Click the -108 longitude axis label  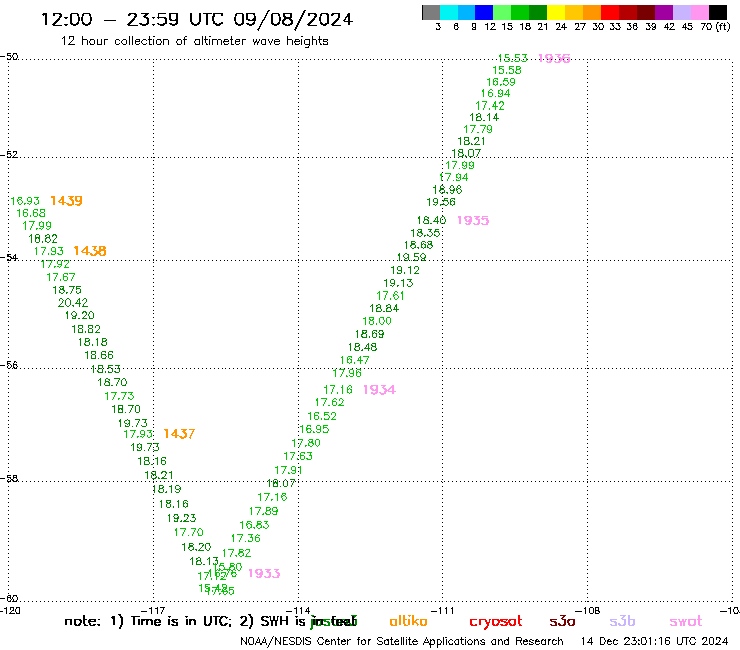(588, 610)
